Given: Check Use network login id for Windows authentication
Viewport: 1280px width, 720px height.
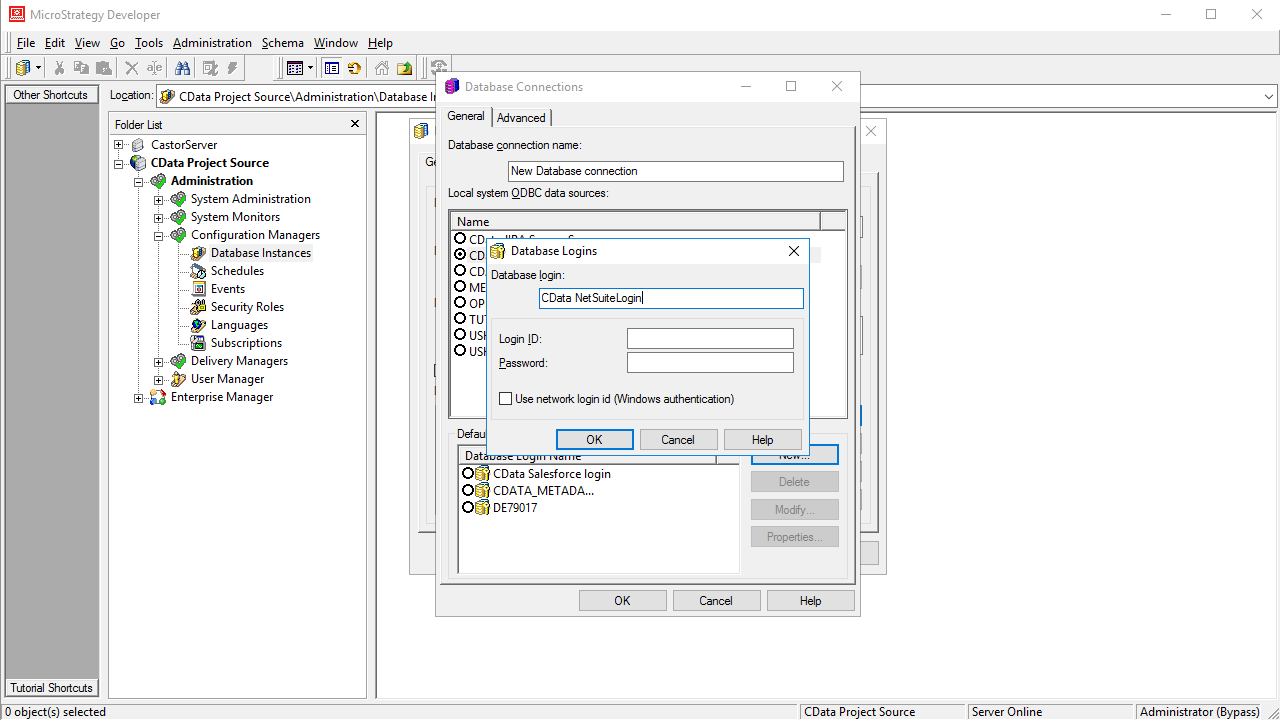Looking at the screenshot, I should pyautogui.click(x=506, y=398).
